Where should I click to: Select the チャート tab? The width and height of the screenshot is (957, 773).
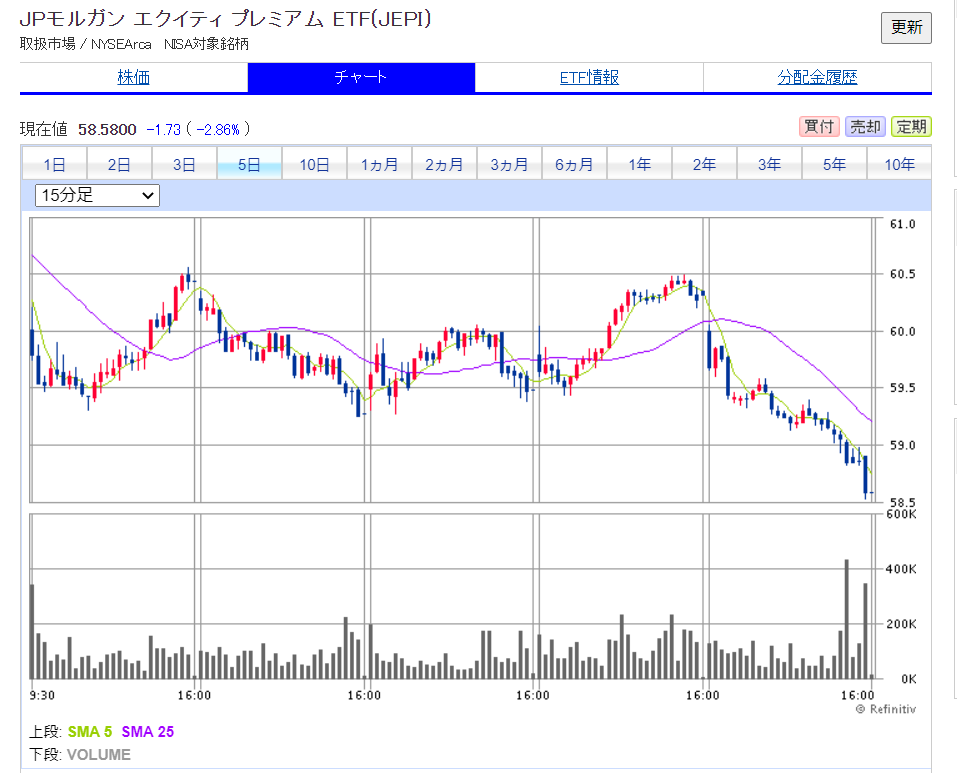(x=361, y=77)
